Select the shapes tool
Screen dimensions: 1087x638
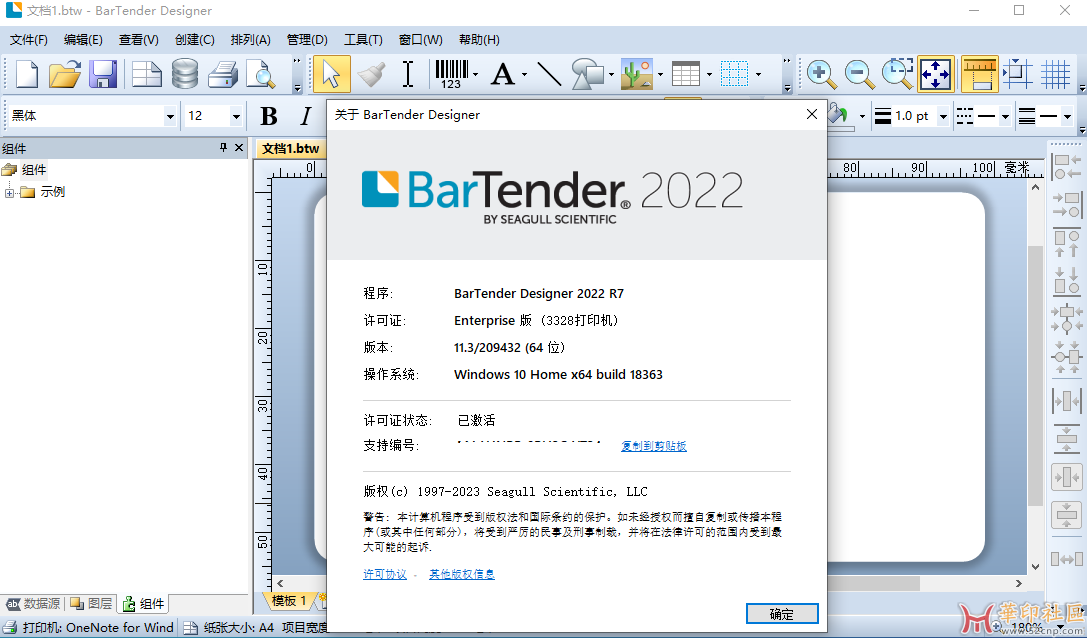587,74
